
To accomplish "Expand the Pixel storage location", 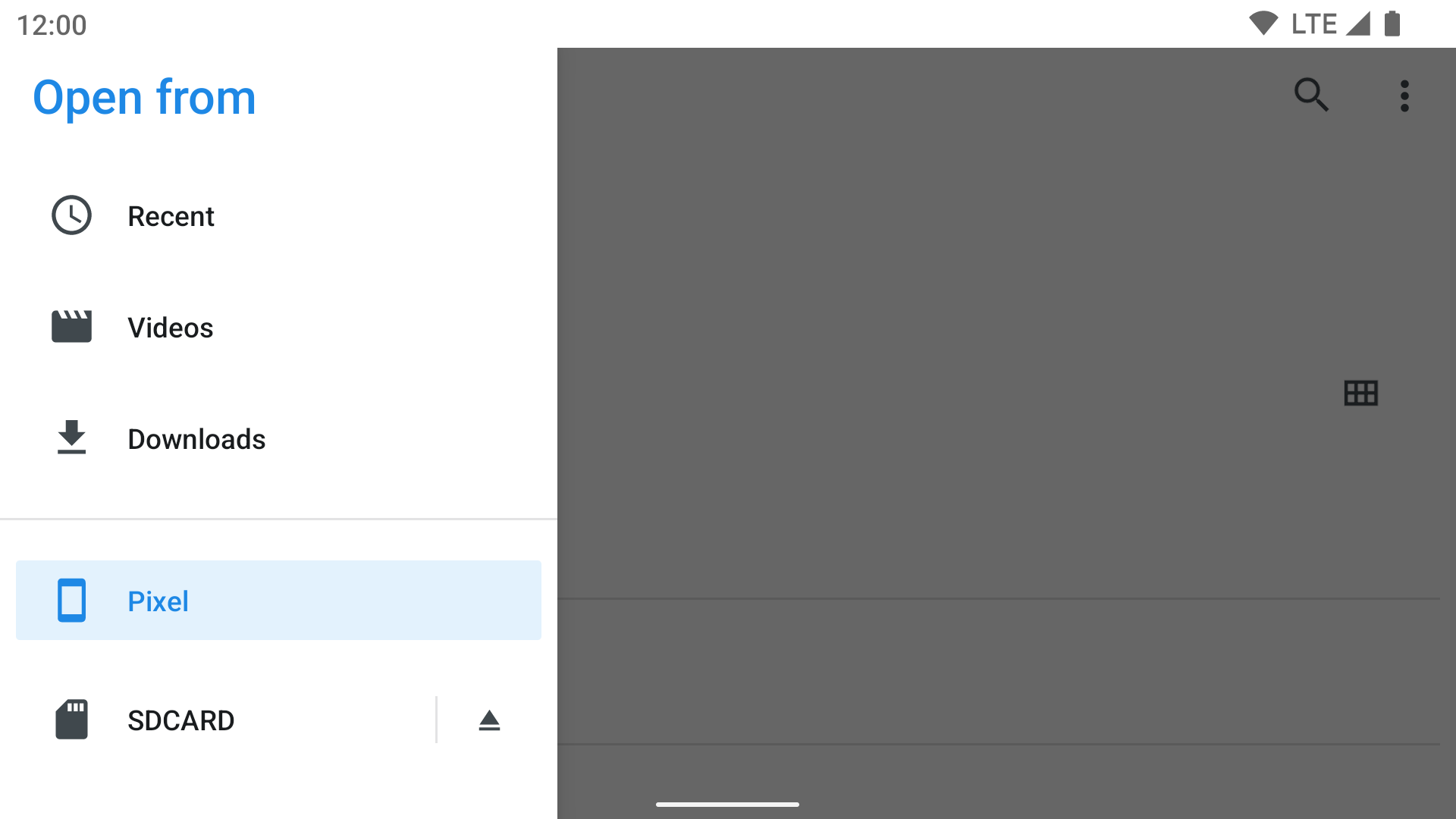I will [x=278, y=599].
